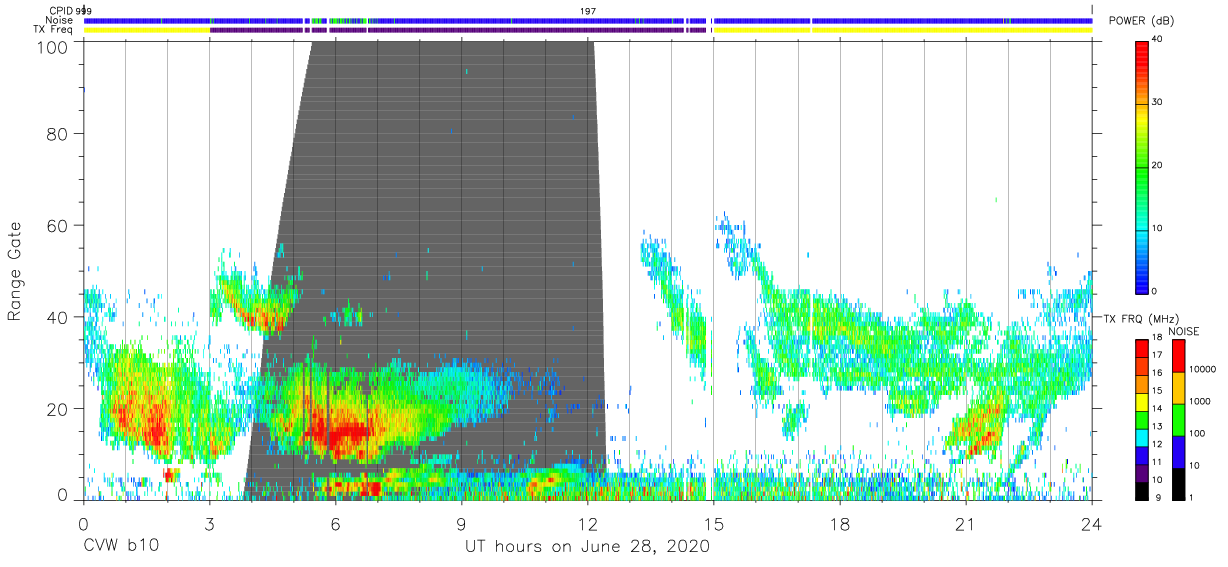Click the UT hours tick '15'
1228x567 pixels.
[713, 524]
